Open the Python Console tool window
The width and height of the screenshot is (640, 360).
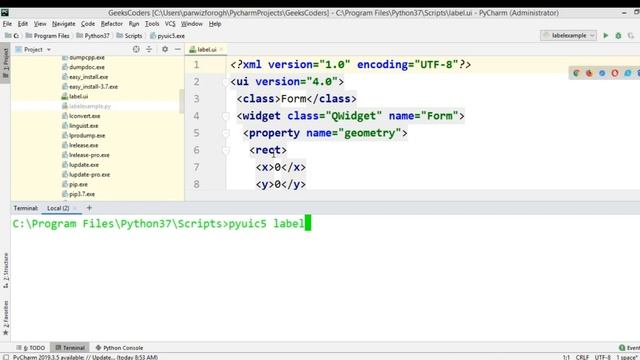pos(119,348)
